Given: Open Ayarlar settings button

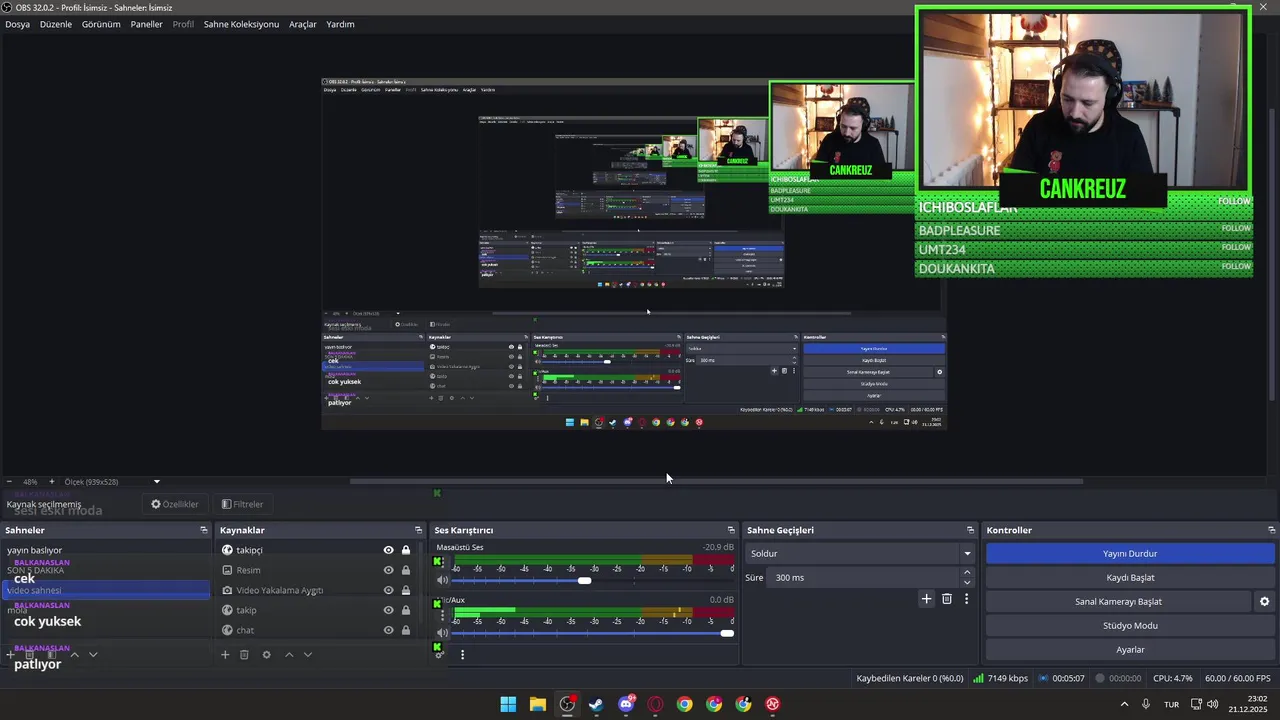Looking at the screenshot, I should point(1130,650).
